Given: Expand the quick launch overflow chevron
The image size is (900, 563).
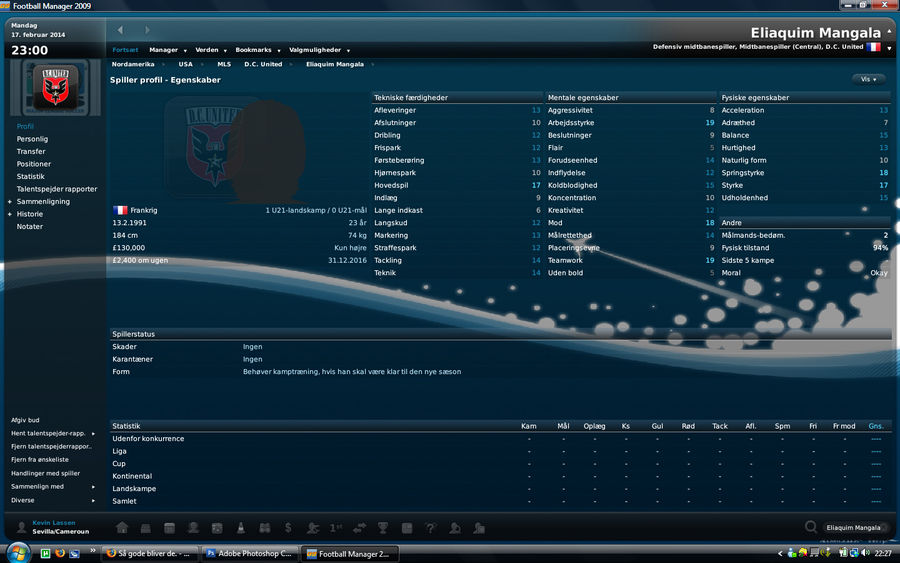Looking at the screenshot, I should tap(93, 552).
